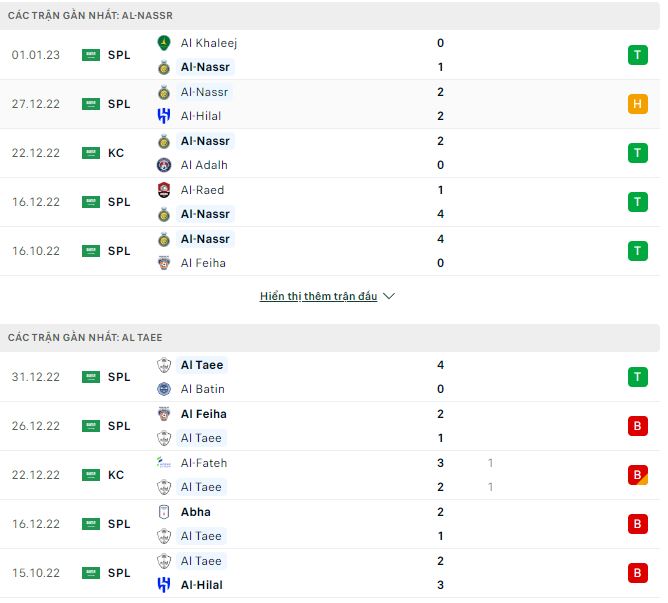This screenshot has height=603, width=668.
Task: Expand more matches with the chevron arrow
Action: coord(389,297)
